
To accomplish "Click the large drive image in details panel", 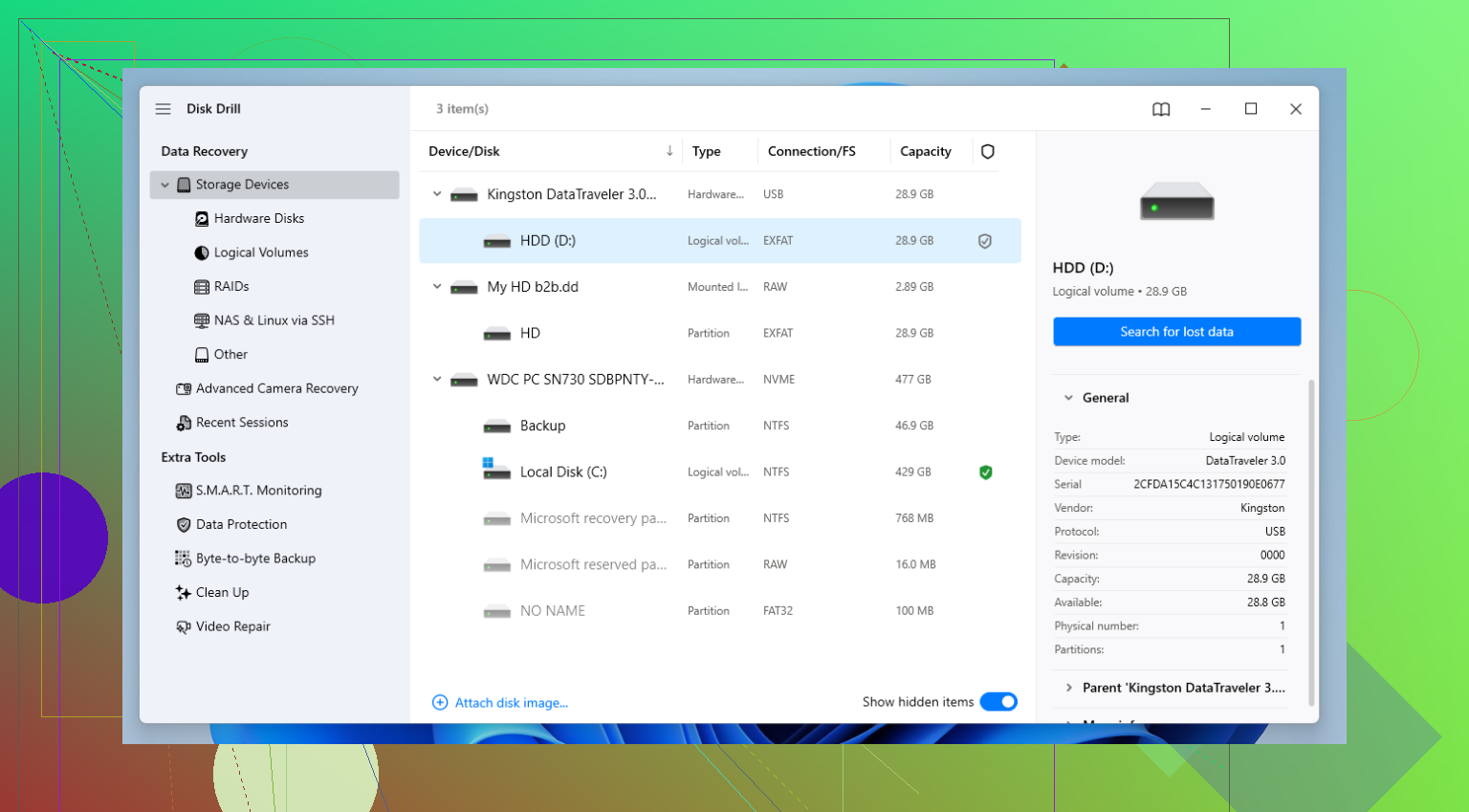I will (x=1177, y=202).
